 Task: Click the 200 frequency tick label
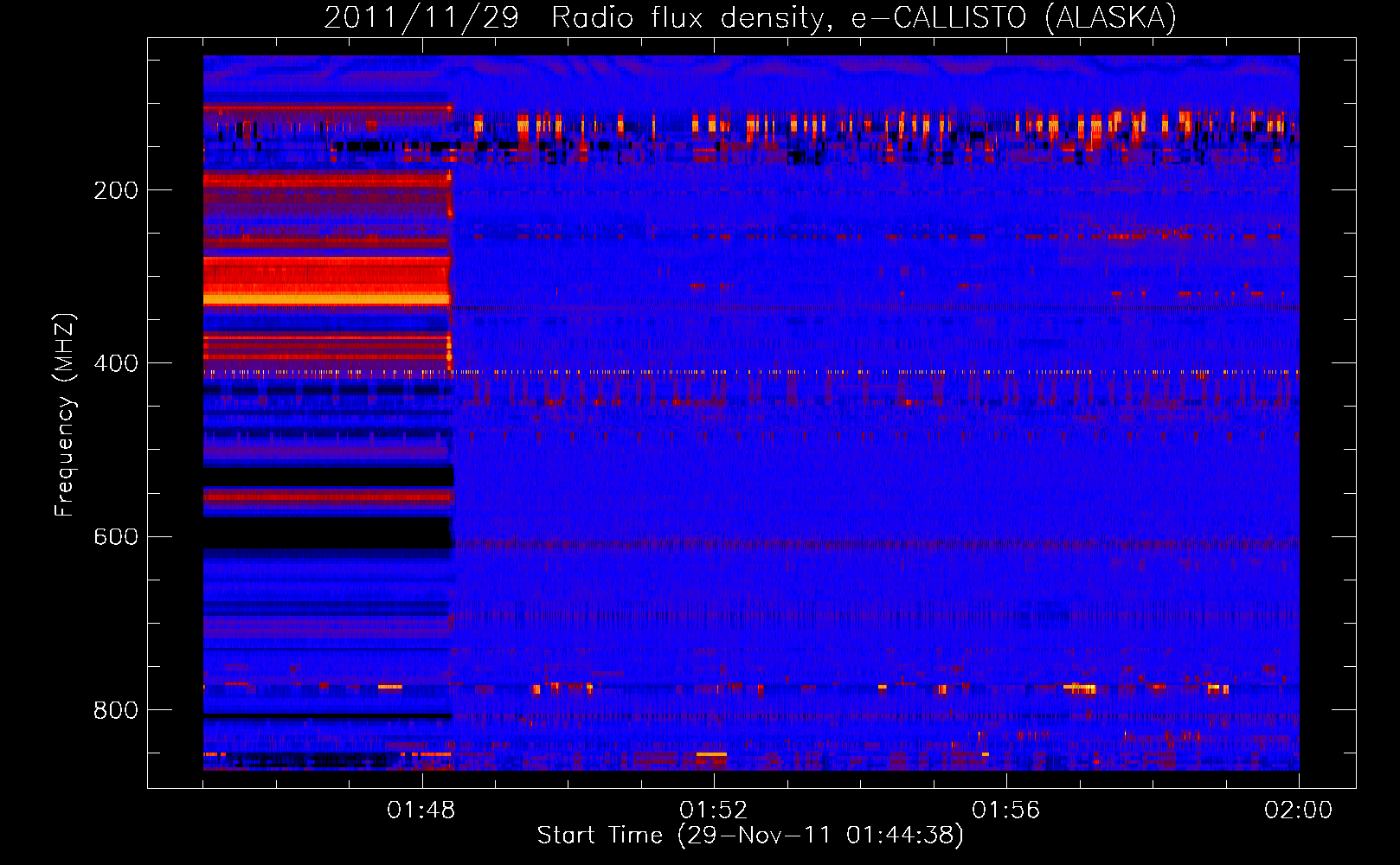pyautogui.click(x=116, y=190)
